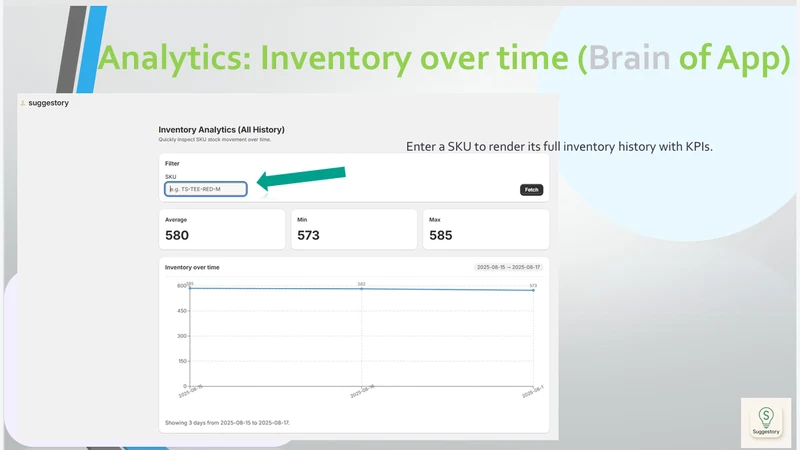This screenshot has height=450, width=800.
Task: Click the Inventory Analytics (All History) heading
Action: pyautogui.click(x=221, y=130)
